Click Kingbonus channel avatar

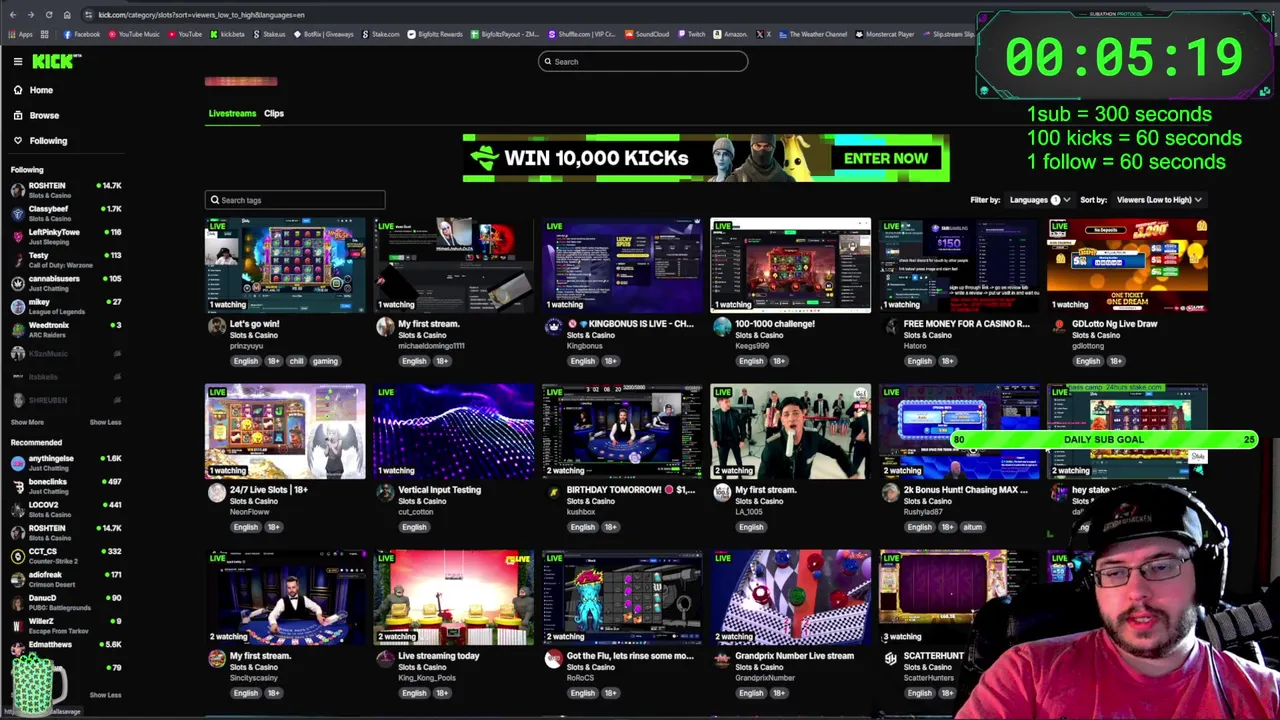click(553, 326)
